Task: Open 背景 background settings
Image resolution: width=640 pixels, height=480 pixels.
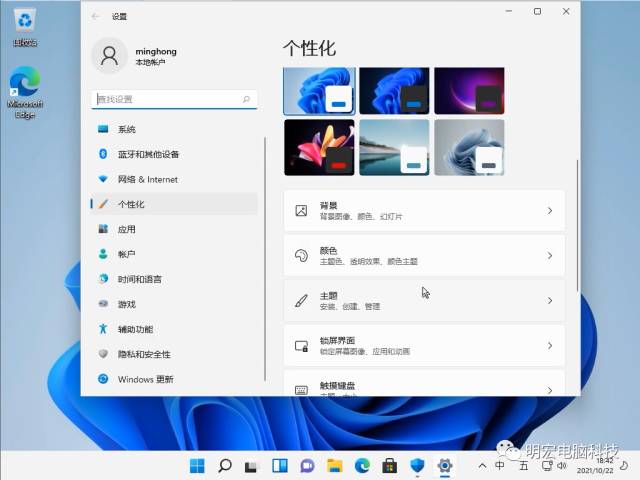Action: [424, 211]
